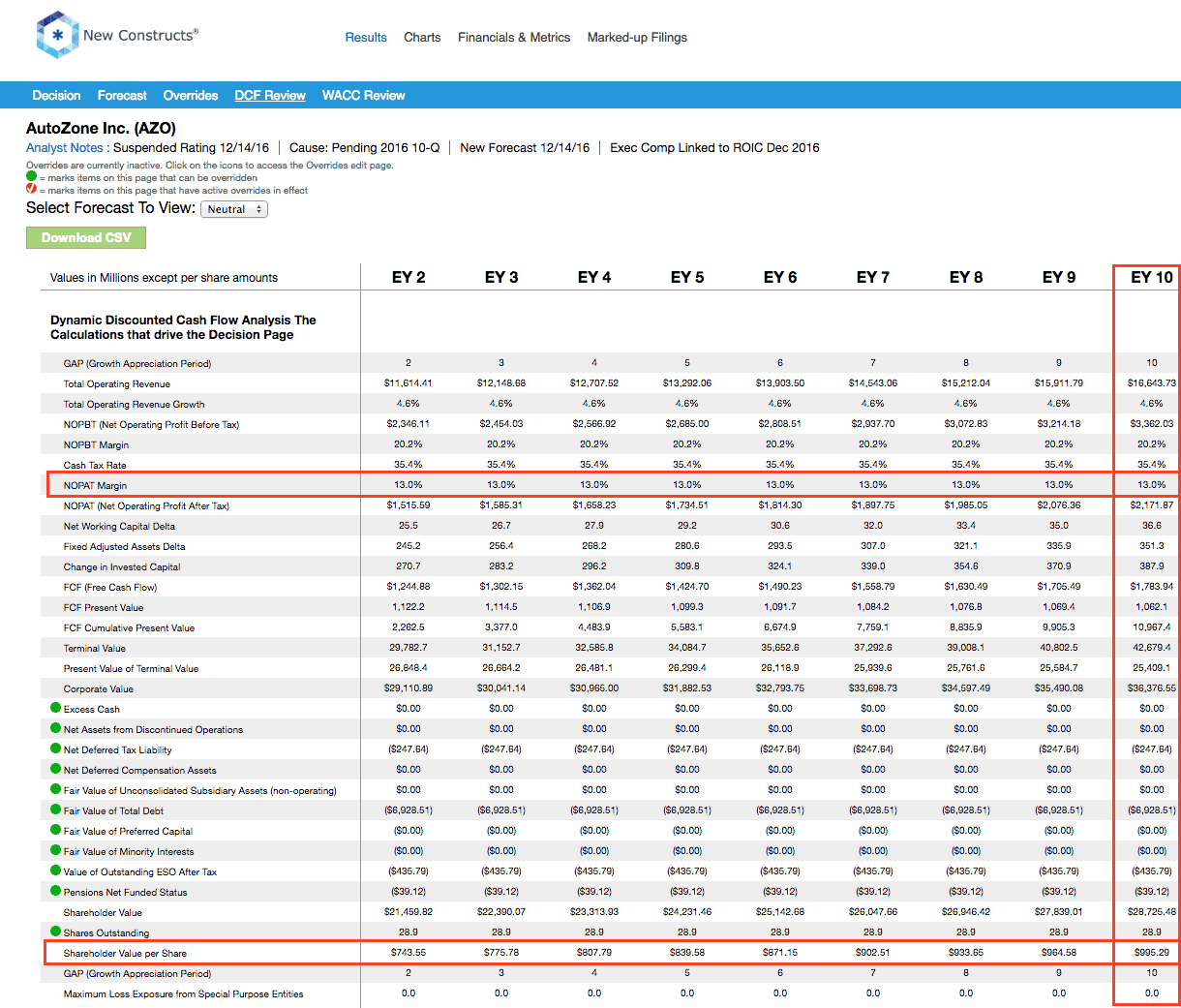The width and height of the screenshot is (1181, 1008).
Task: Click the FCF Cumulative Present Value label
Action: (x=129, y=628)
